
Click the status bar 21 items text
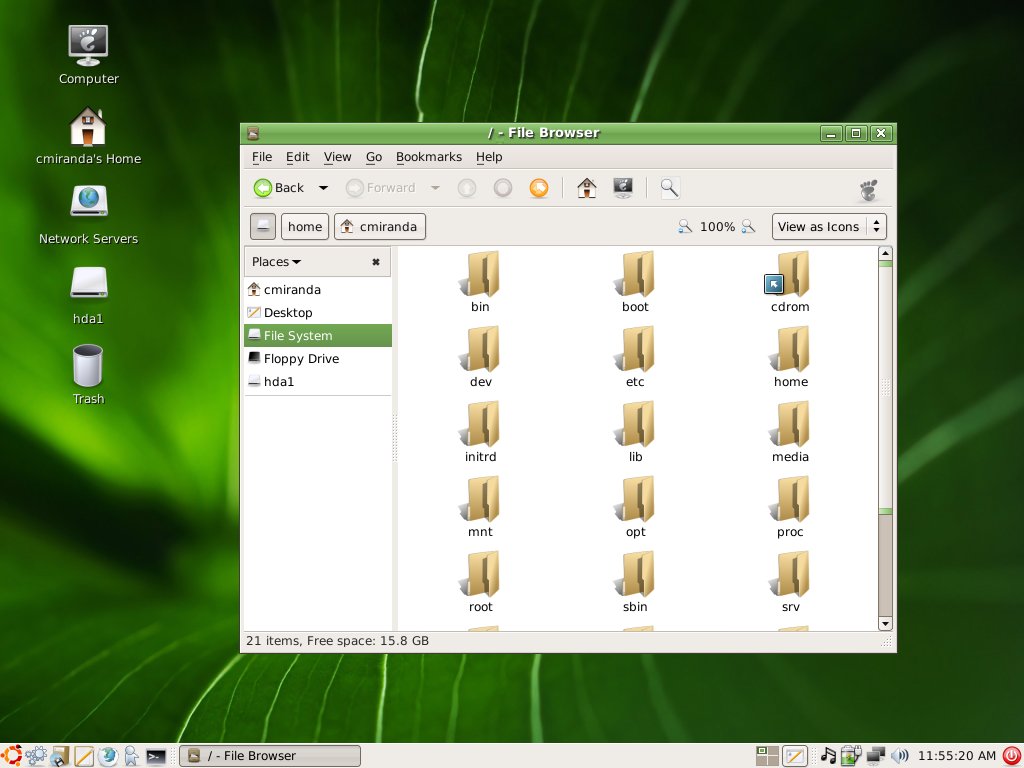pos(337,641)
